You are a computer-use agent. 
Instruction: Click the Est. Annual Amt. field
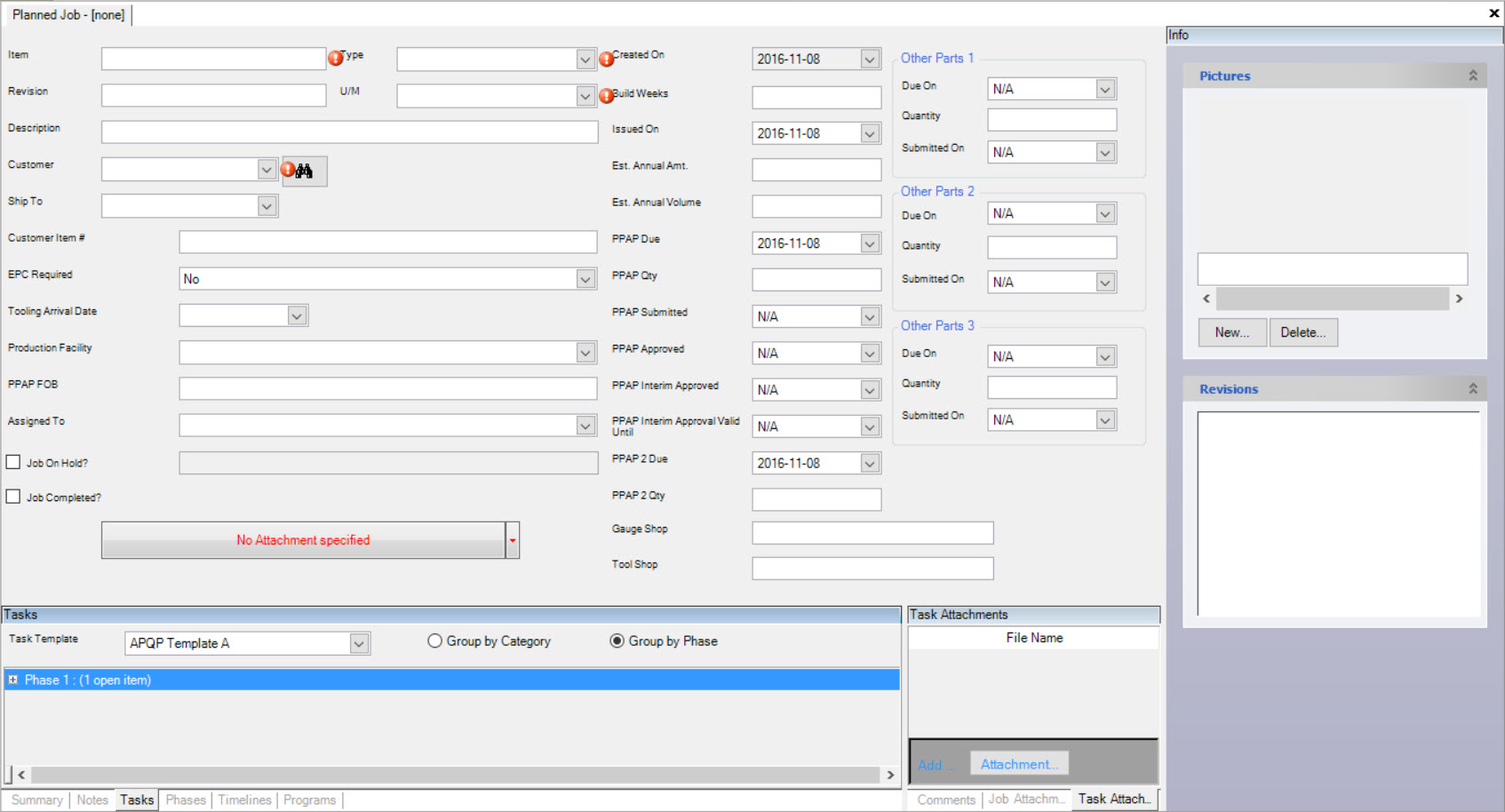pyautogui.click(x=816, y=169)
